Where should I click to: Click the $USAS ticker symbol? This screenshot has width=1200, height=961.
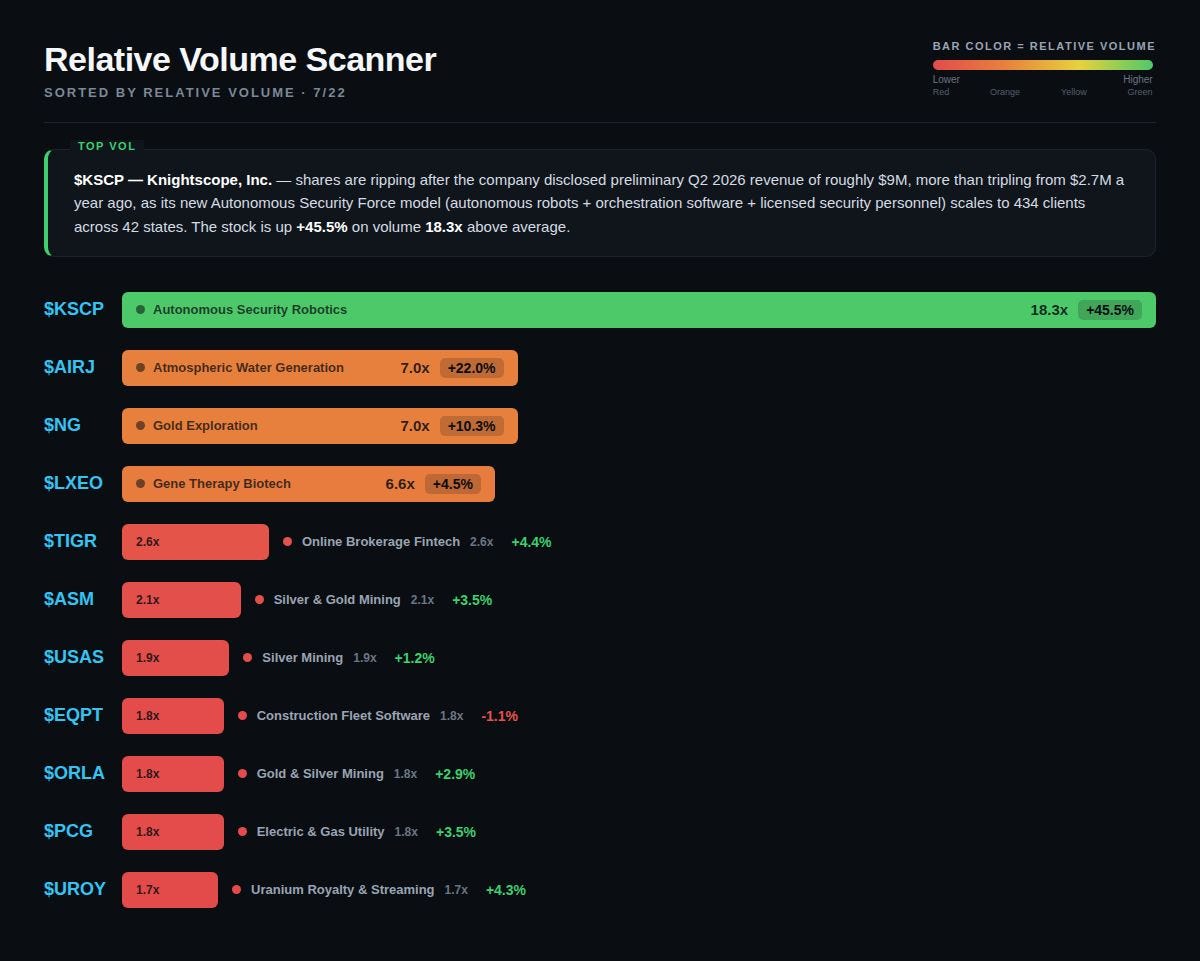[x=74, y=657]
